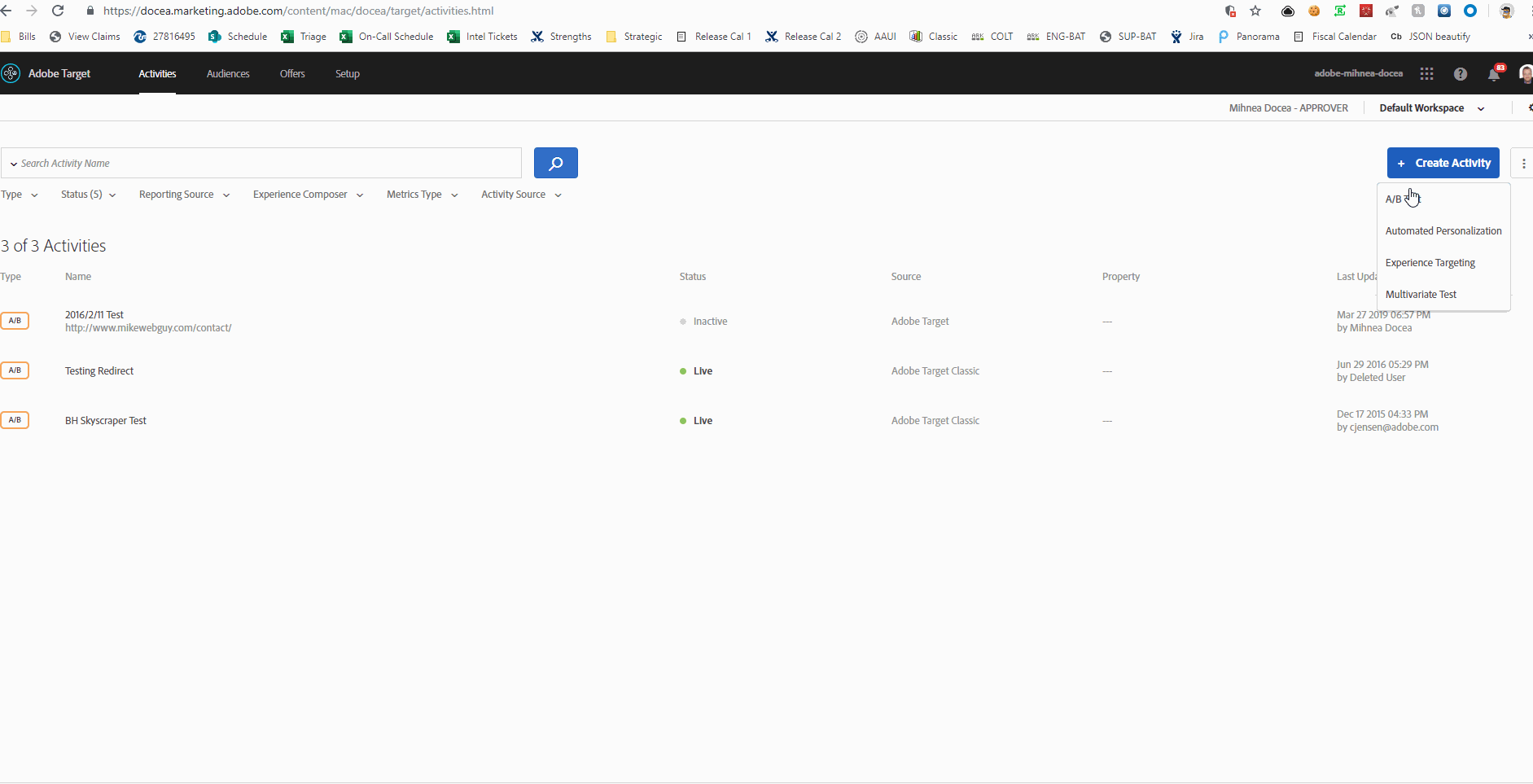The height and width of the screenshot is (784, 1533).
Task: Click the user profile photo in Adobe header
Action: 1526,73
